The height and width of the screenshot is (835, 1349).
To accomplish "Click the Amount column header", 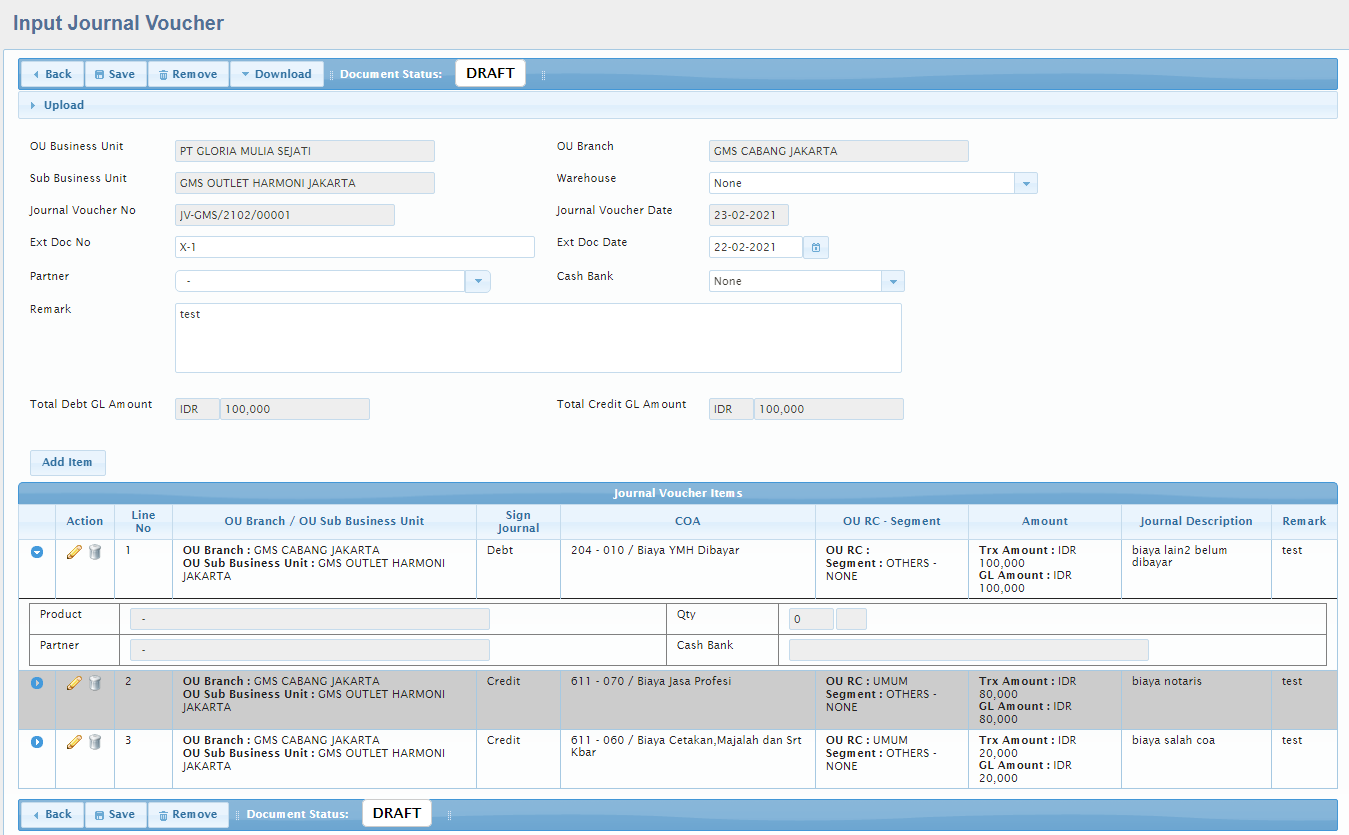I will pos(1045,521).
